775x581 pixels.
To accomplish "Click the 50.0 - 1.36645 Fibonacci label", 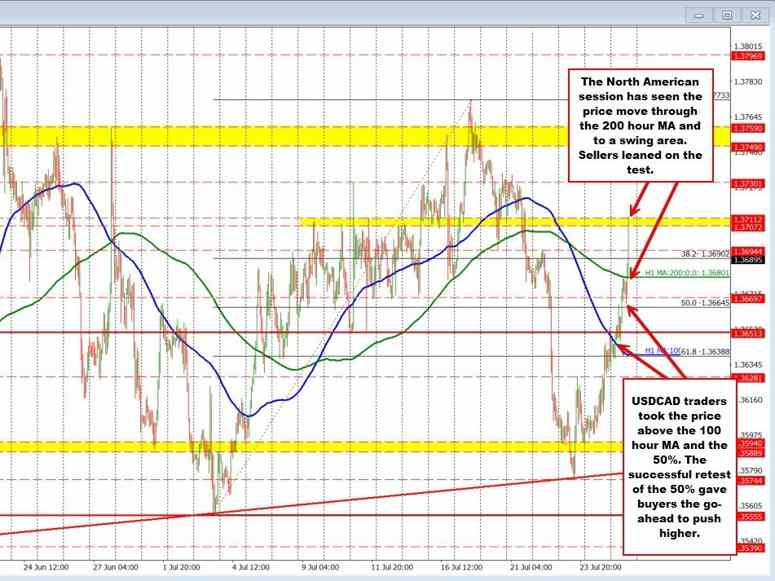I will click(x=705, y=302).
